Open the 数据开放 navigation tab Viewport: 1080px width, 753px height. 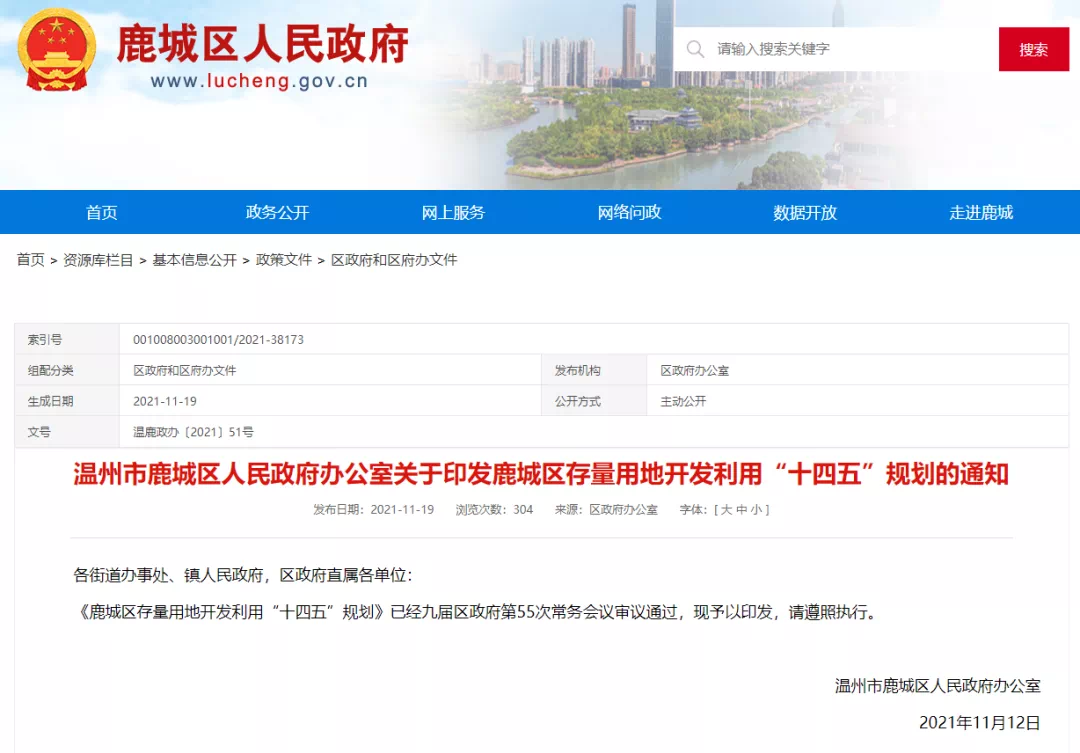coord(804,212)
